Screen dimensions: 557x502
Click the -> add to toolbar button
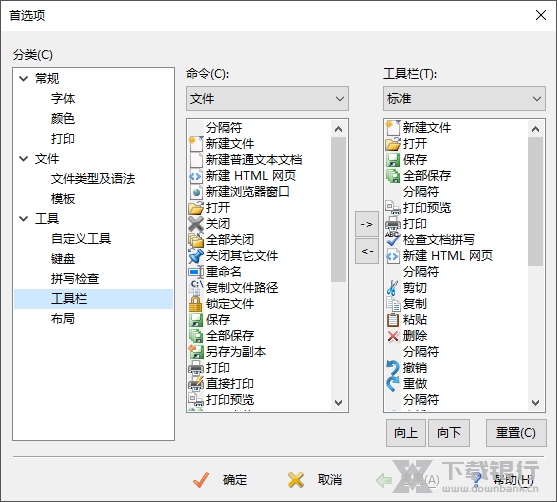(x=367, y=224)
